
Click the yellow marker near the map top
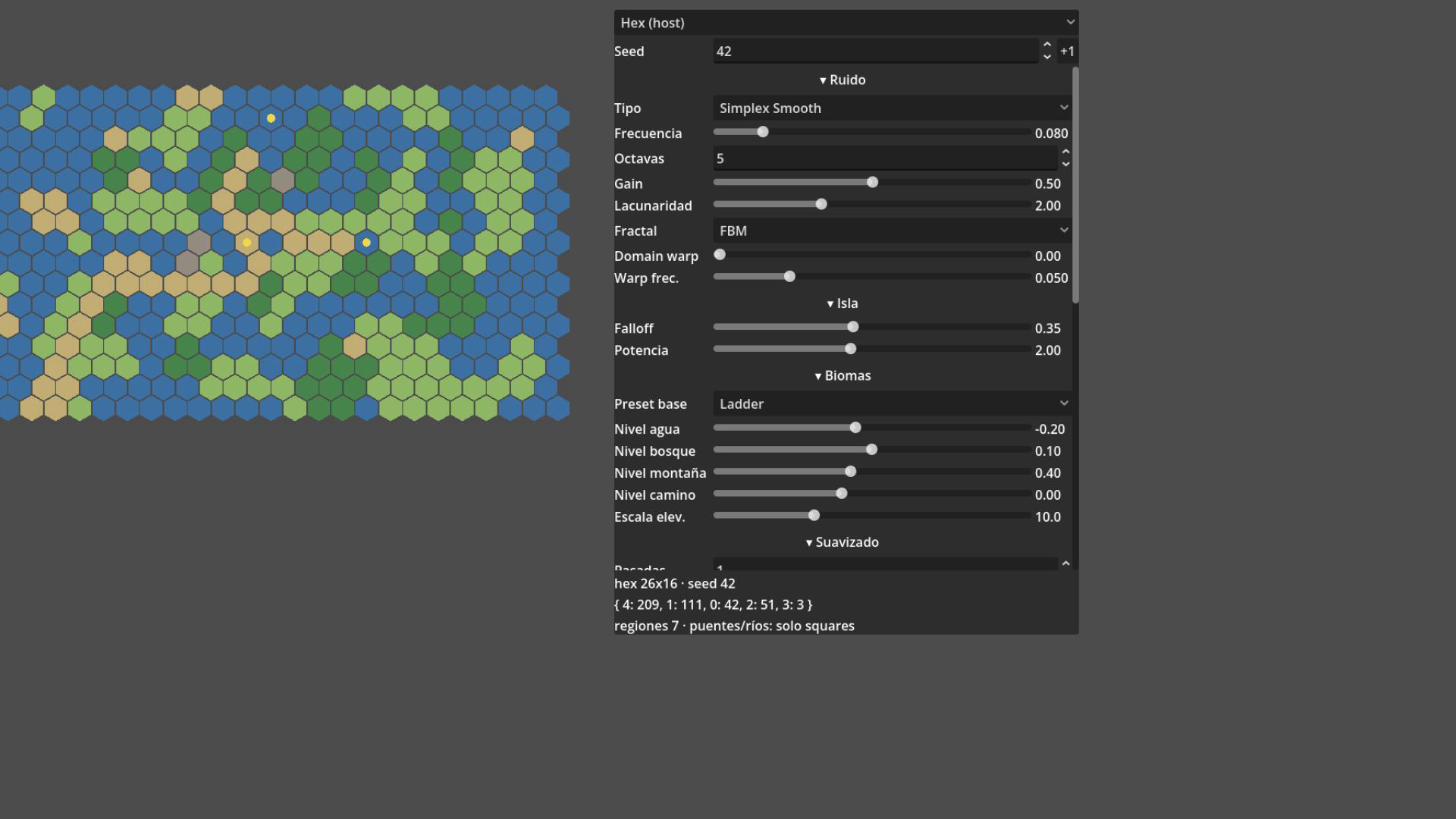271,118
